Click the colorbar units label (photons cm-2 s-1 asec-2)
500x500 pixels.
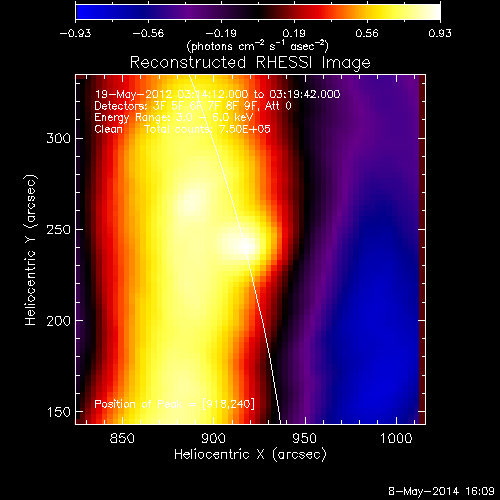(x=257, y=46)
